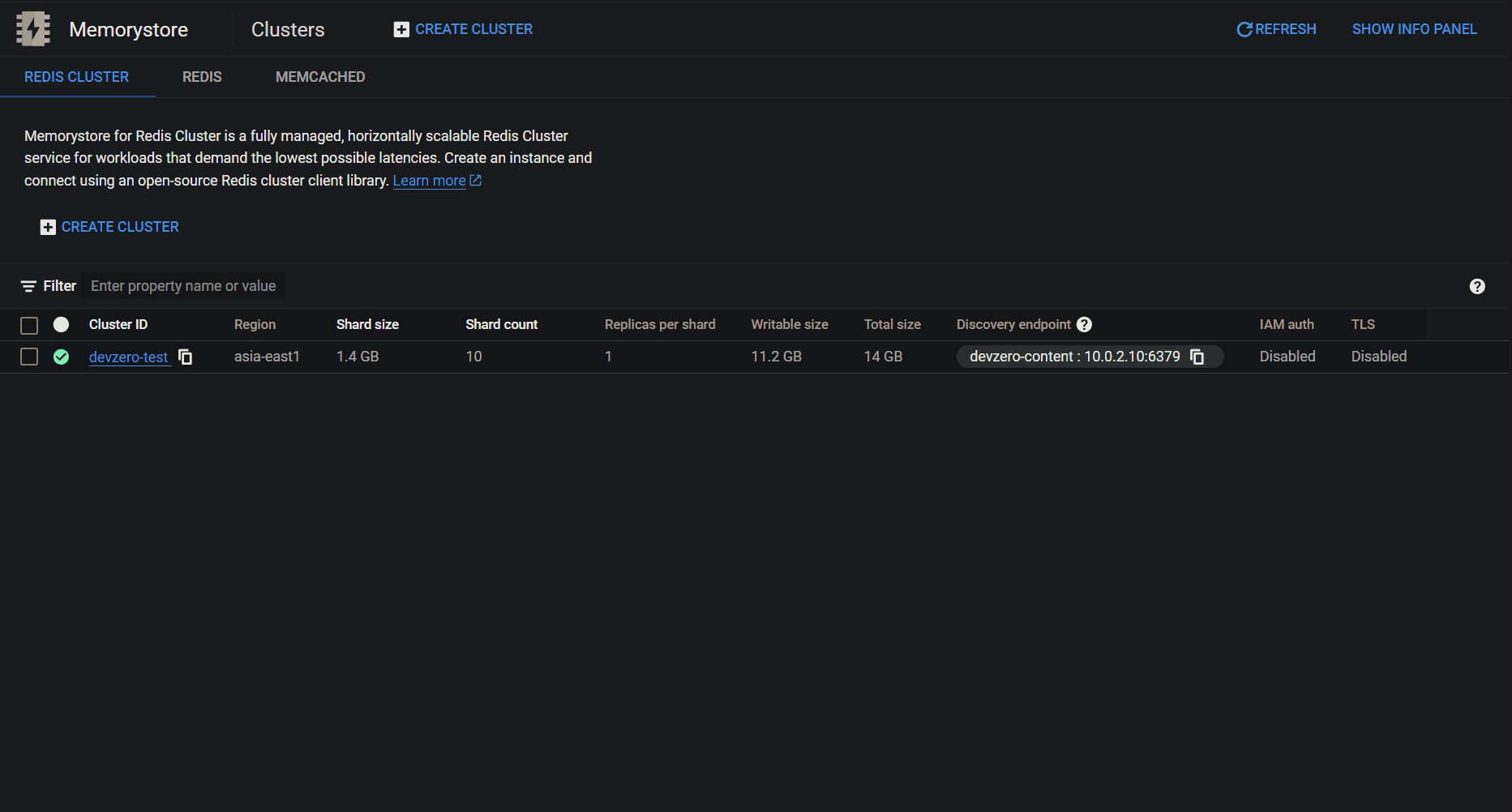Image resolution: width=1512 pixels, height=812 pixels.
Task: Open the Learn more link
Action: click(x=430, y=180)
